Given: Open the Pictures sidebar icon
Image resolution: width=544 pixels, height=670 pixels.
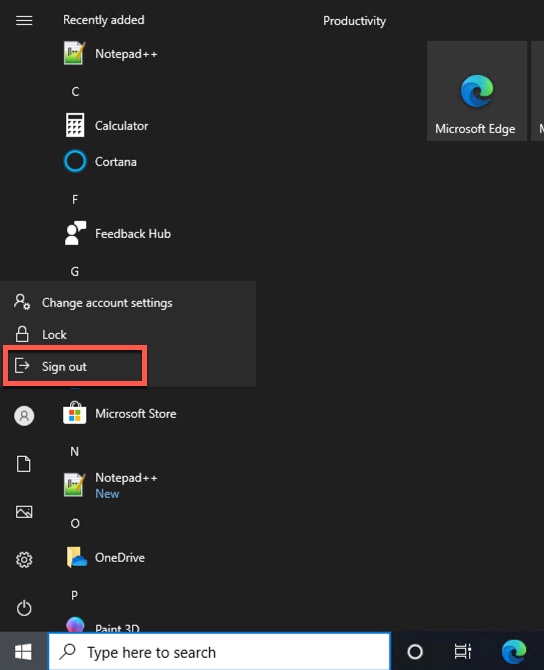Looking at the screenshot, I should pos(24,511).
